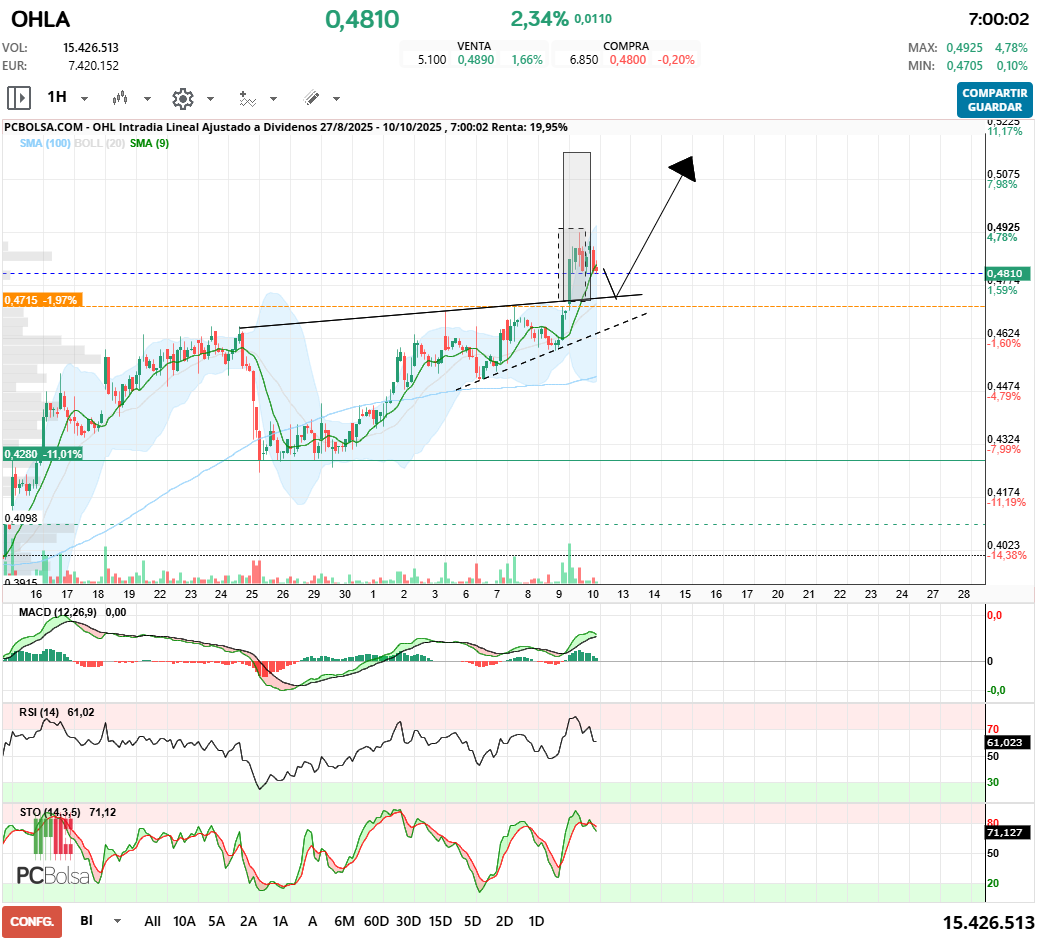This screenshot has width=1048, height=943.
Task: Select the 6M range tab
Action: (x=344, y=921)
